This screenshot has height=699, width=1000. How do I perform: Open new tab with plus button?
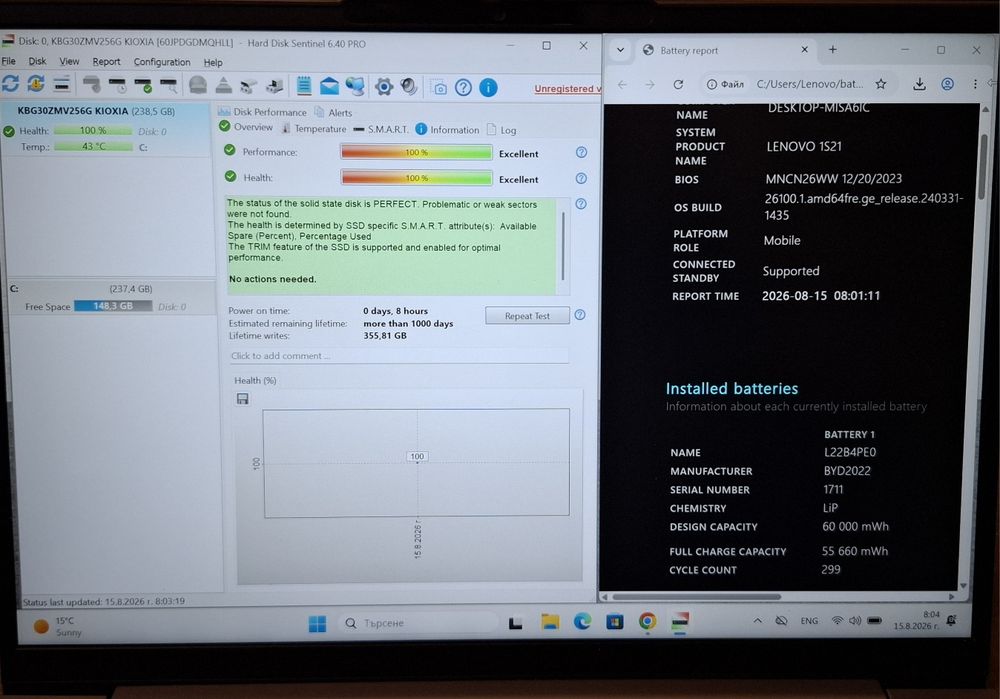832,49
